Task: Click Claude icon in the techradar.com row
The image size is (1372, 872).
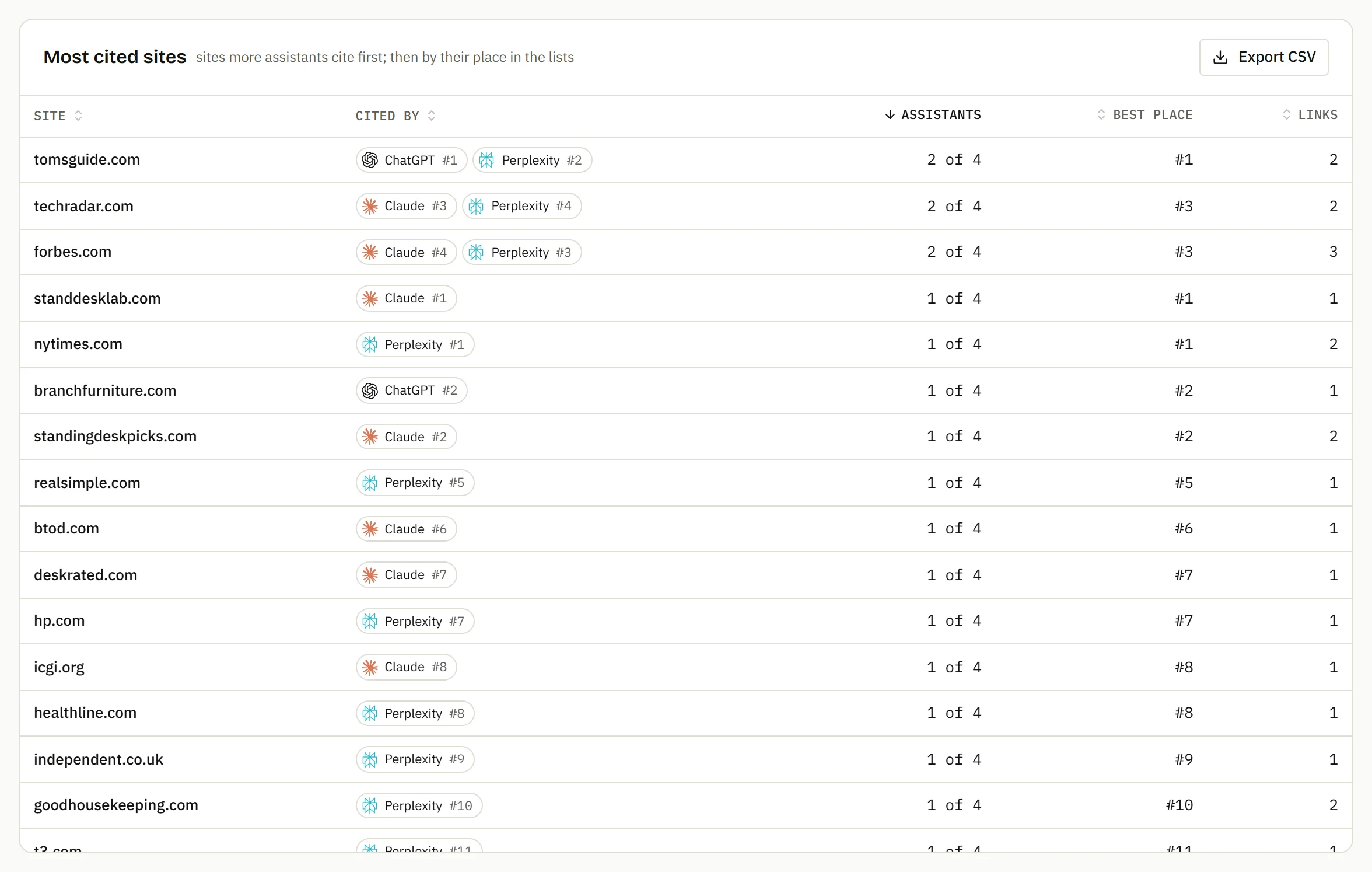Action: [370, 206]
